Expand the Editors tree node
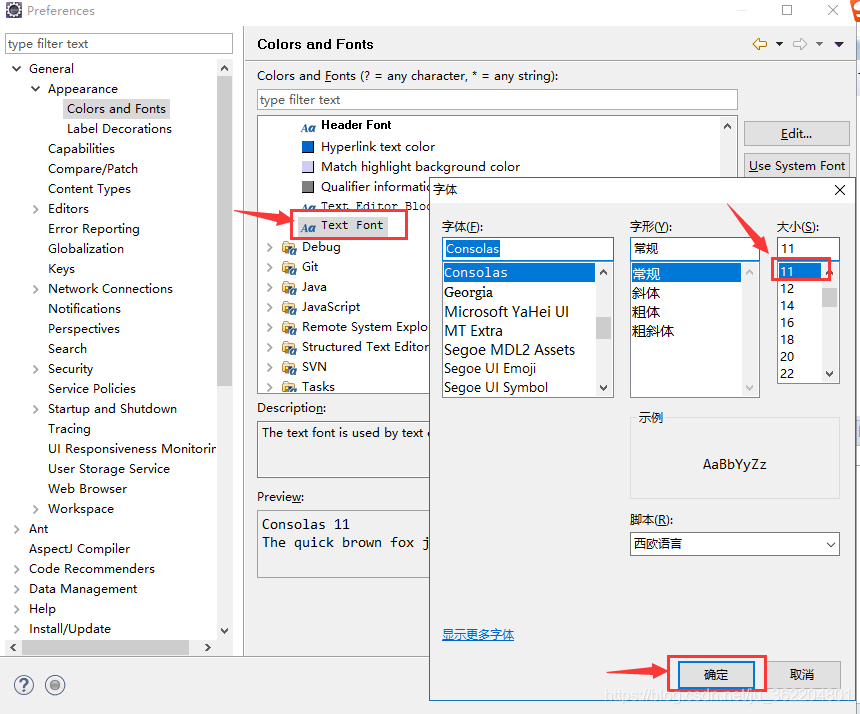Image resolution: width=860 pixels, height=714 pixels. coord(36,209)
